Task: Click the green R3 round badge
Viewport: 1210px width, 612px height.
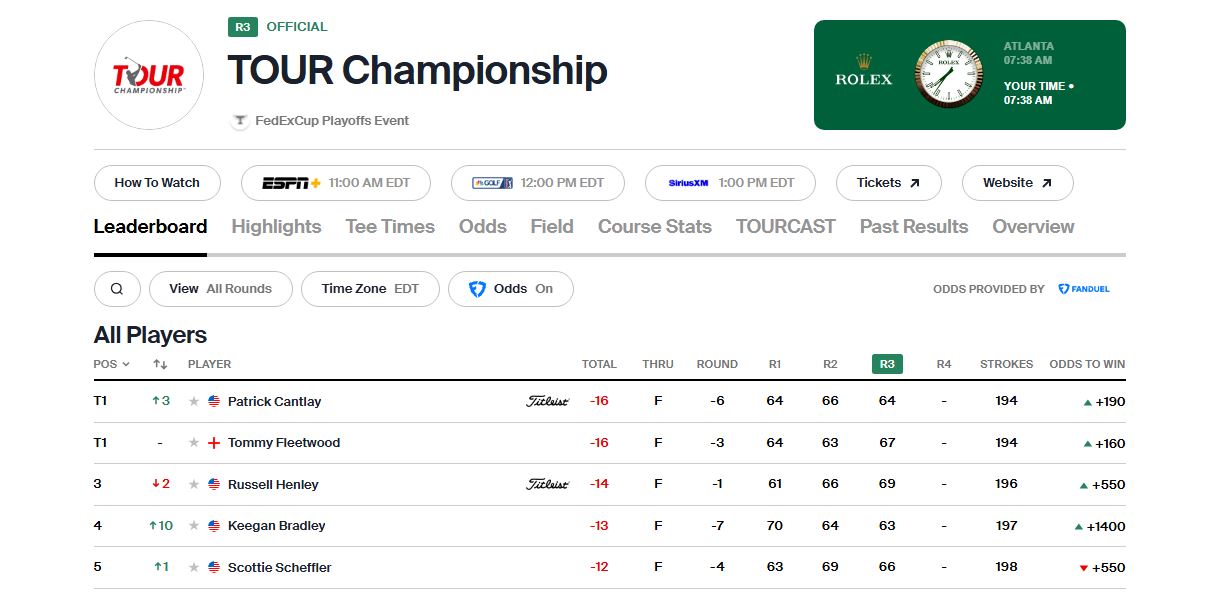Action: click(x=243, y=27)
